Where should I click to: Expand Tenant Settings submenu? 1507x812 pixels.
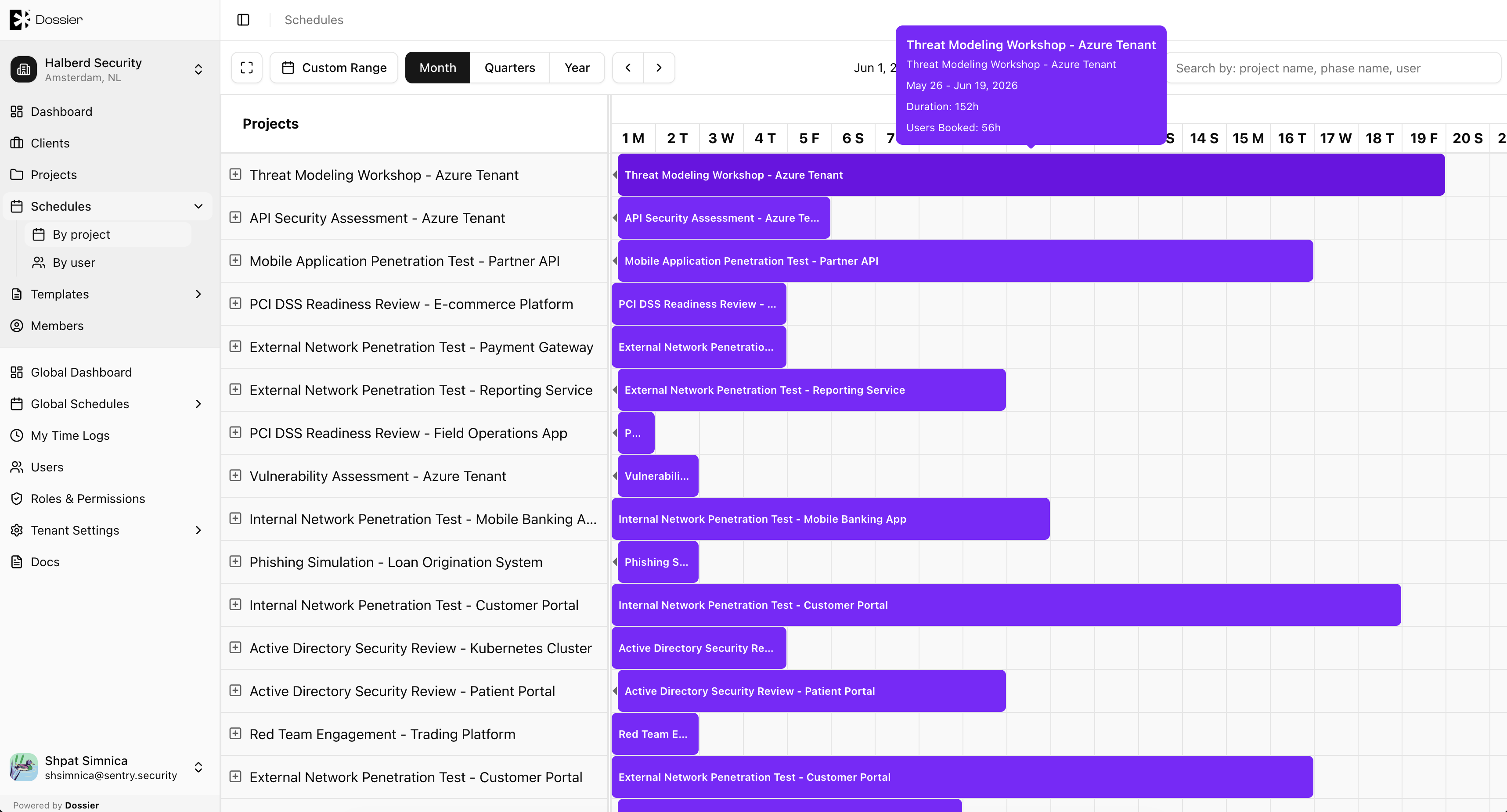(x=198, y=530)
